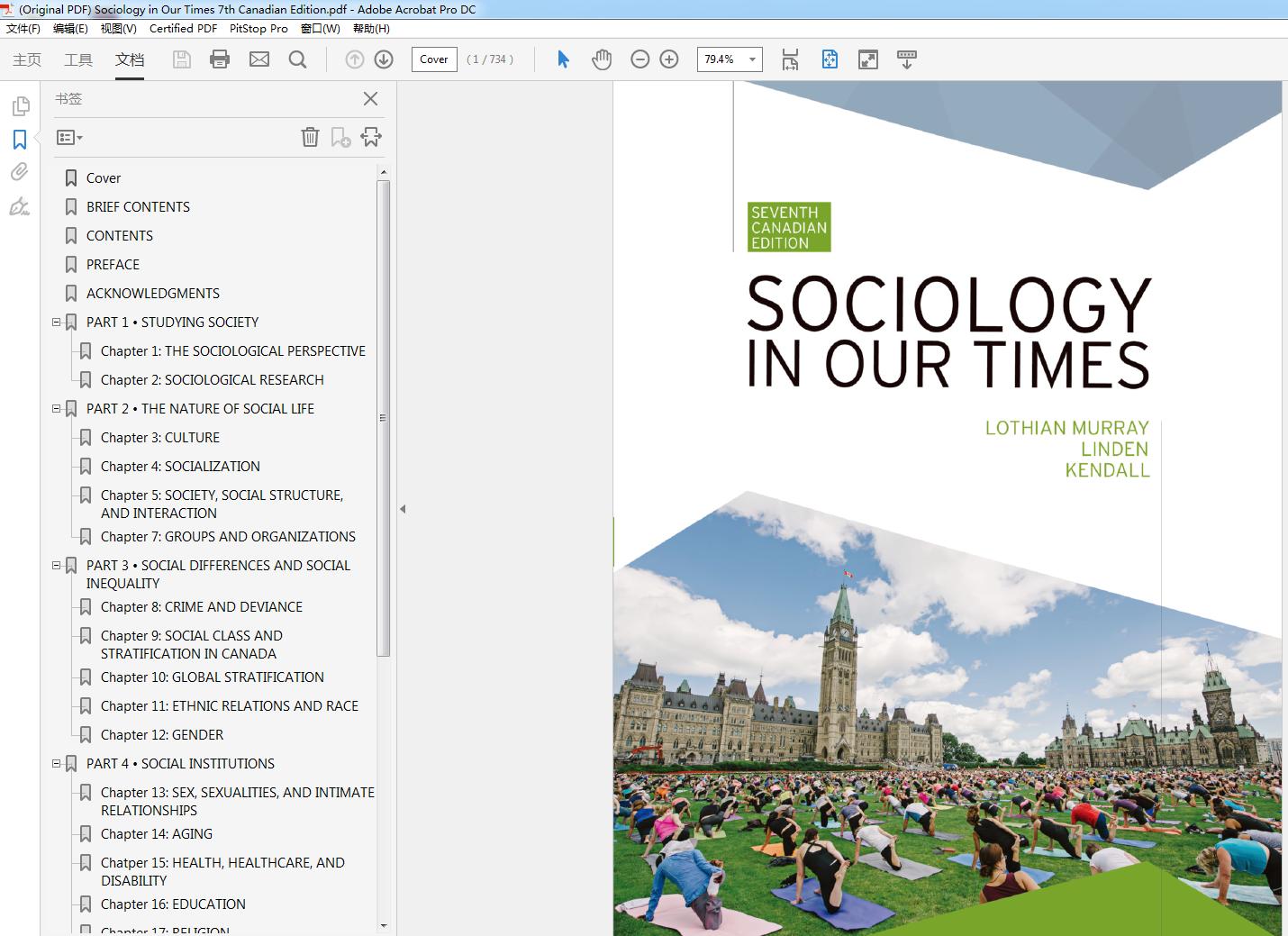Click the read mode download icon
This screenshot has height=936, width=1288.
coord(907,59)
